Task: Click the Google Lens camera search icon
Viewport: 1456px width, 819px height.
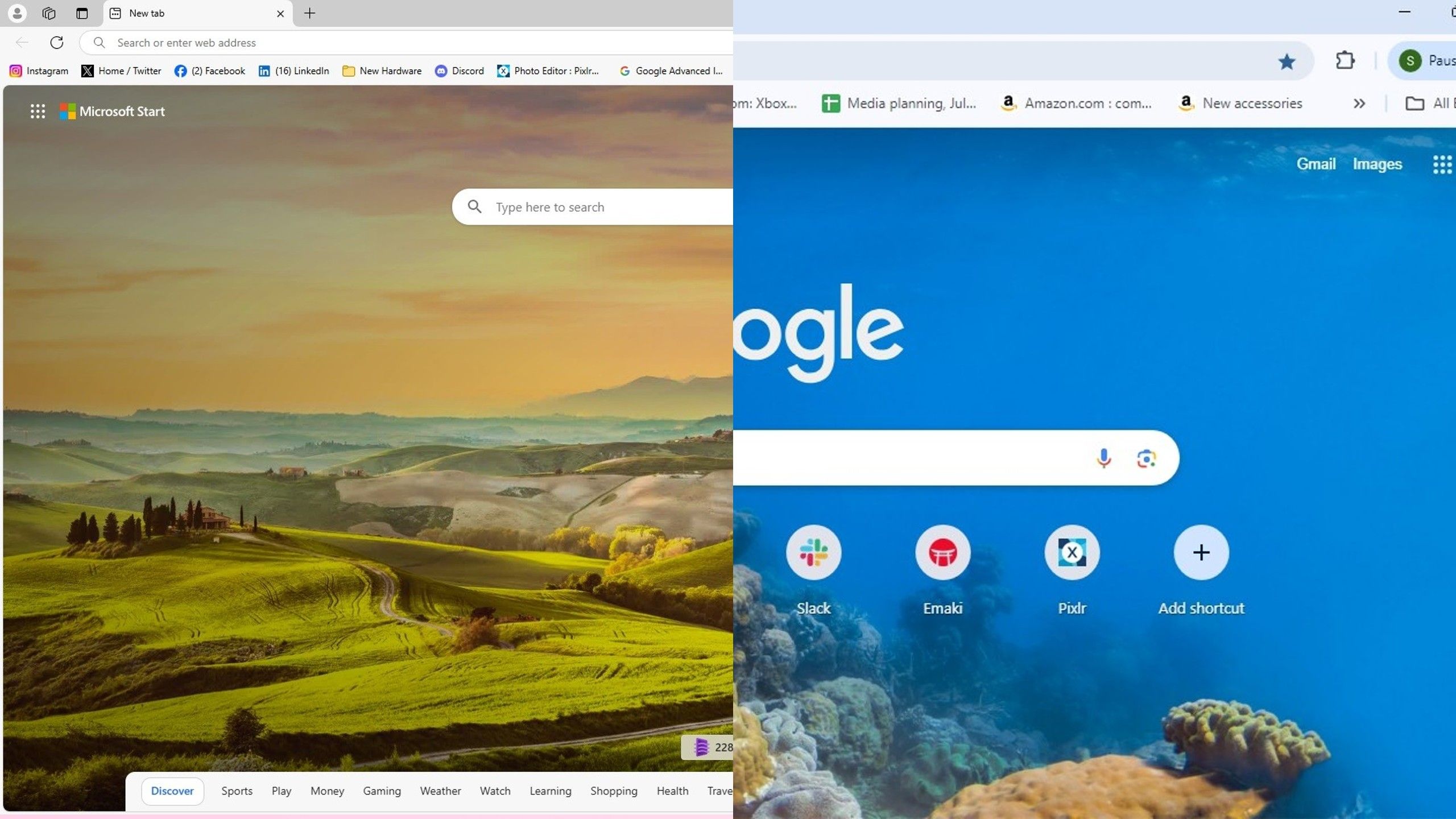Action: coord(1147,458)
